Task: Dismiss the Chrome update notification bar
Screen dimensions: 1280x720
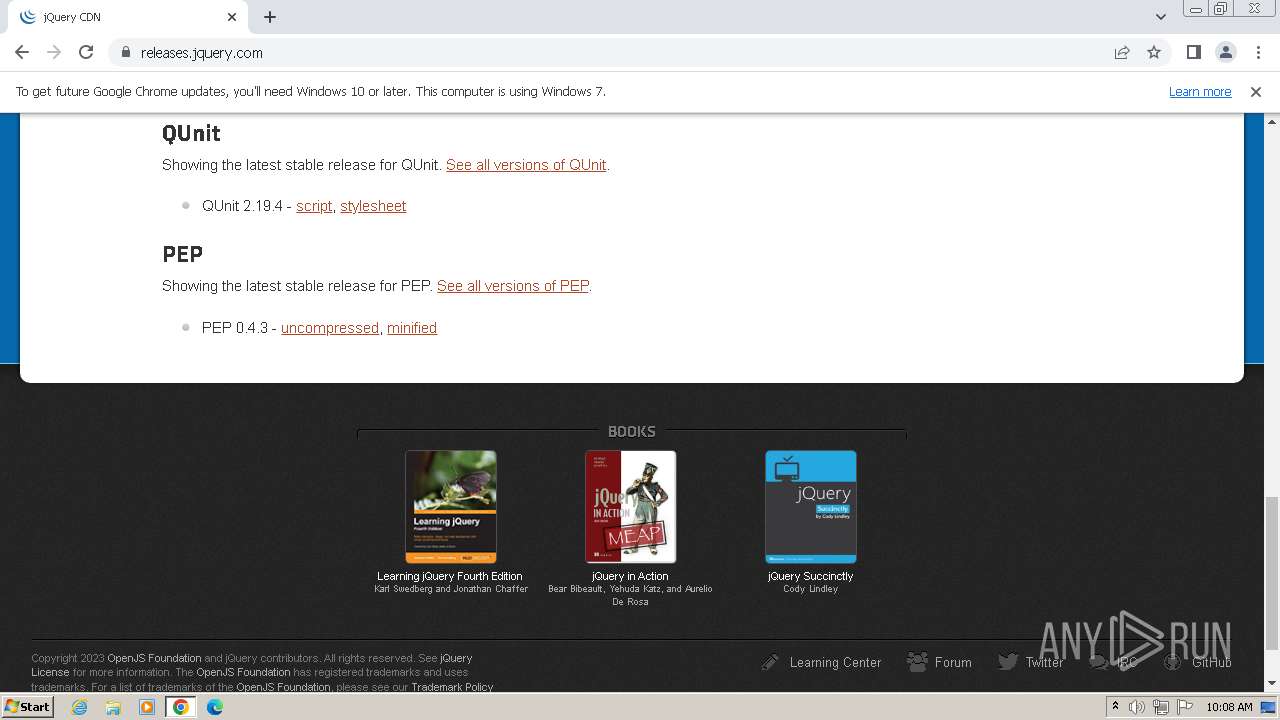Action: click(x=1256, y=91)
